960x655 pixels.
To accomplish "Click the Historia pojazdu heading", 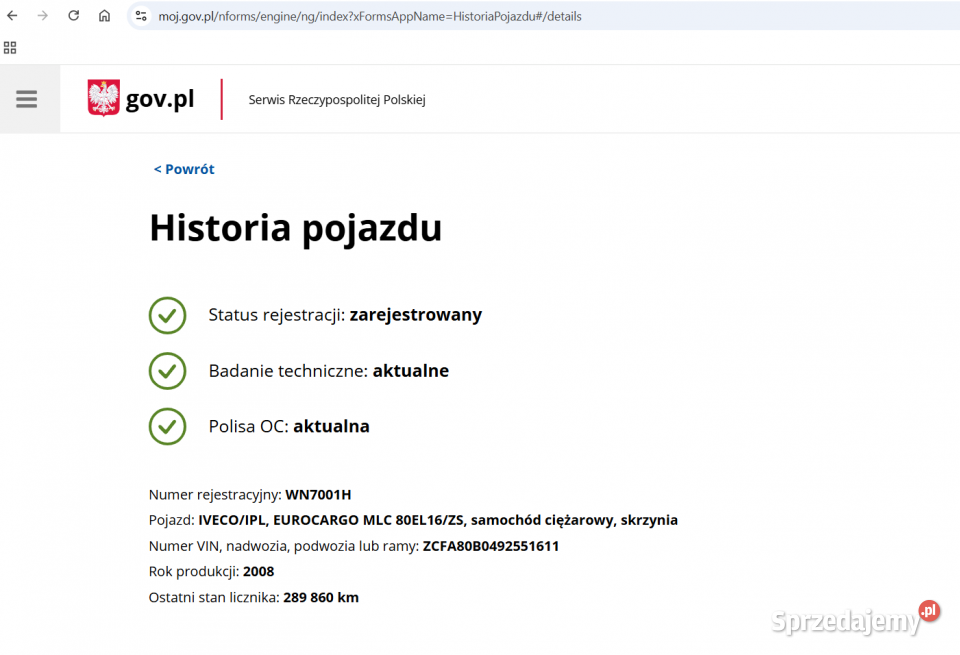I will [295, 228].
